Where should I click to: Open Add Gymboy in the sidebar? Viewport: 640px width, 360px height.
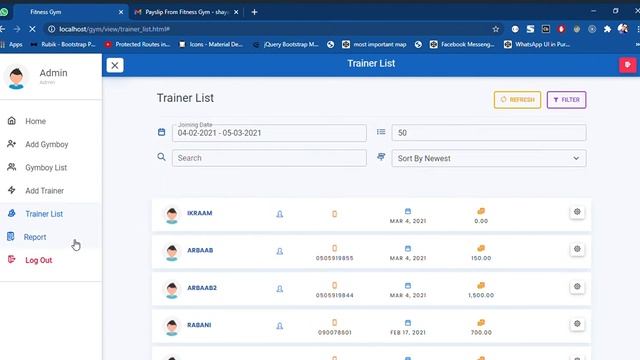click(x=47, y=144)
